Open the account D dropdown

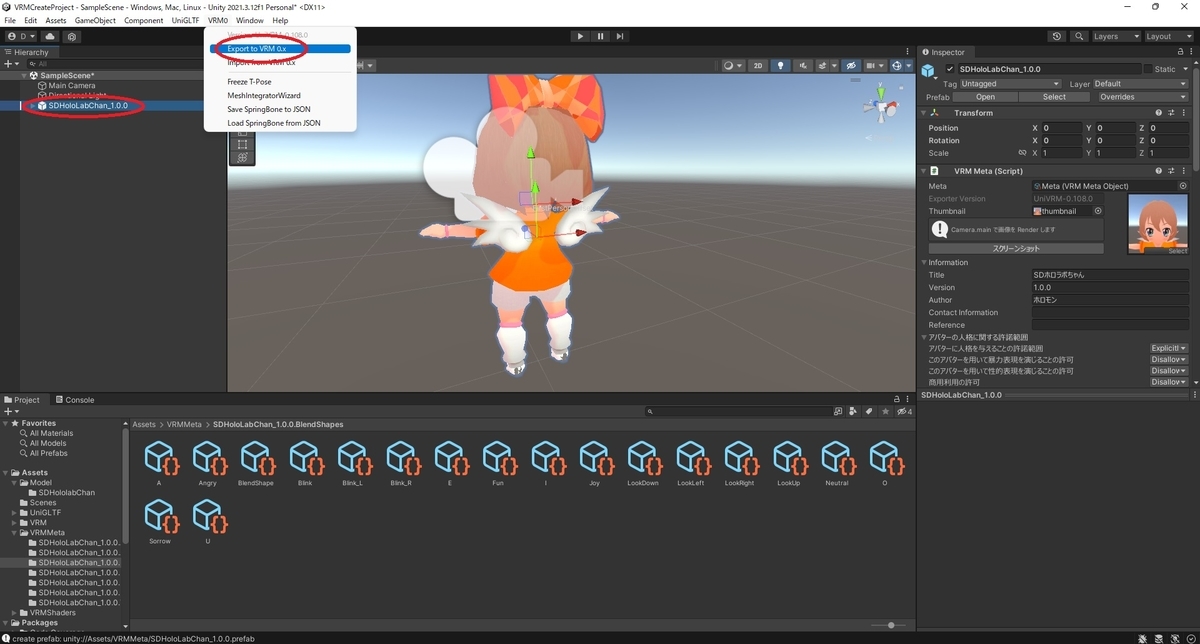[x=20, y=36]
